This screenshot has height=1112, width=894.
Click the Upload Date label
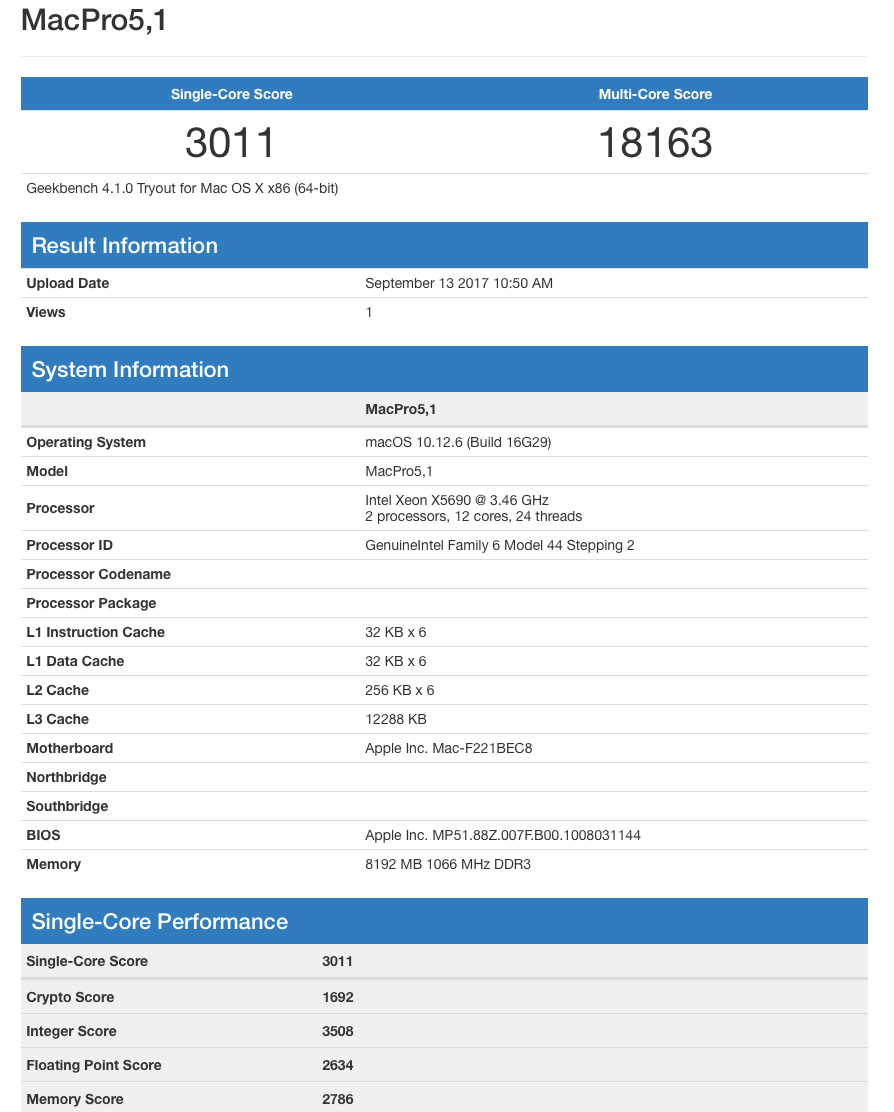click(68, 283)
